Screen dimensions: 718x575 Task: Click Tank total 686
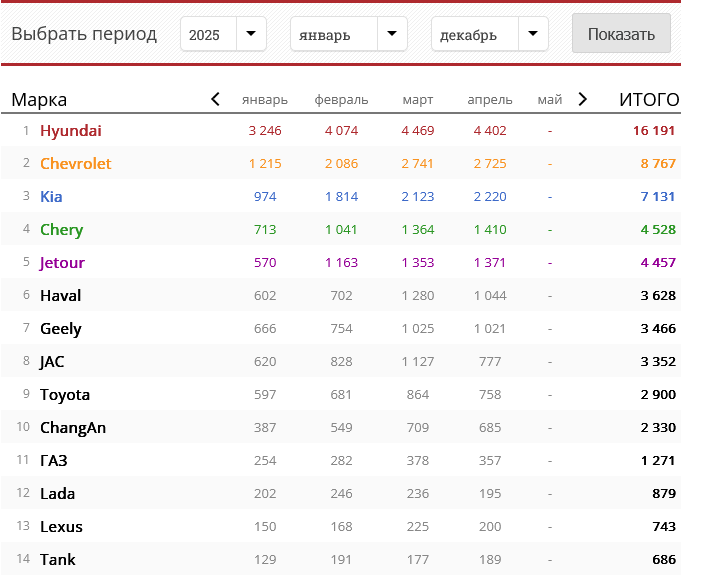pyautogui.click(x=664, y=559)
